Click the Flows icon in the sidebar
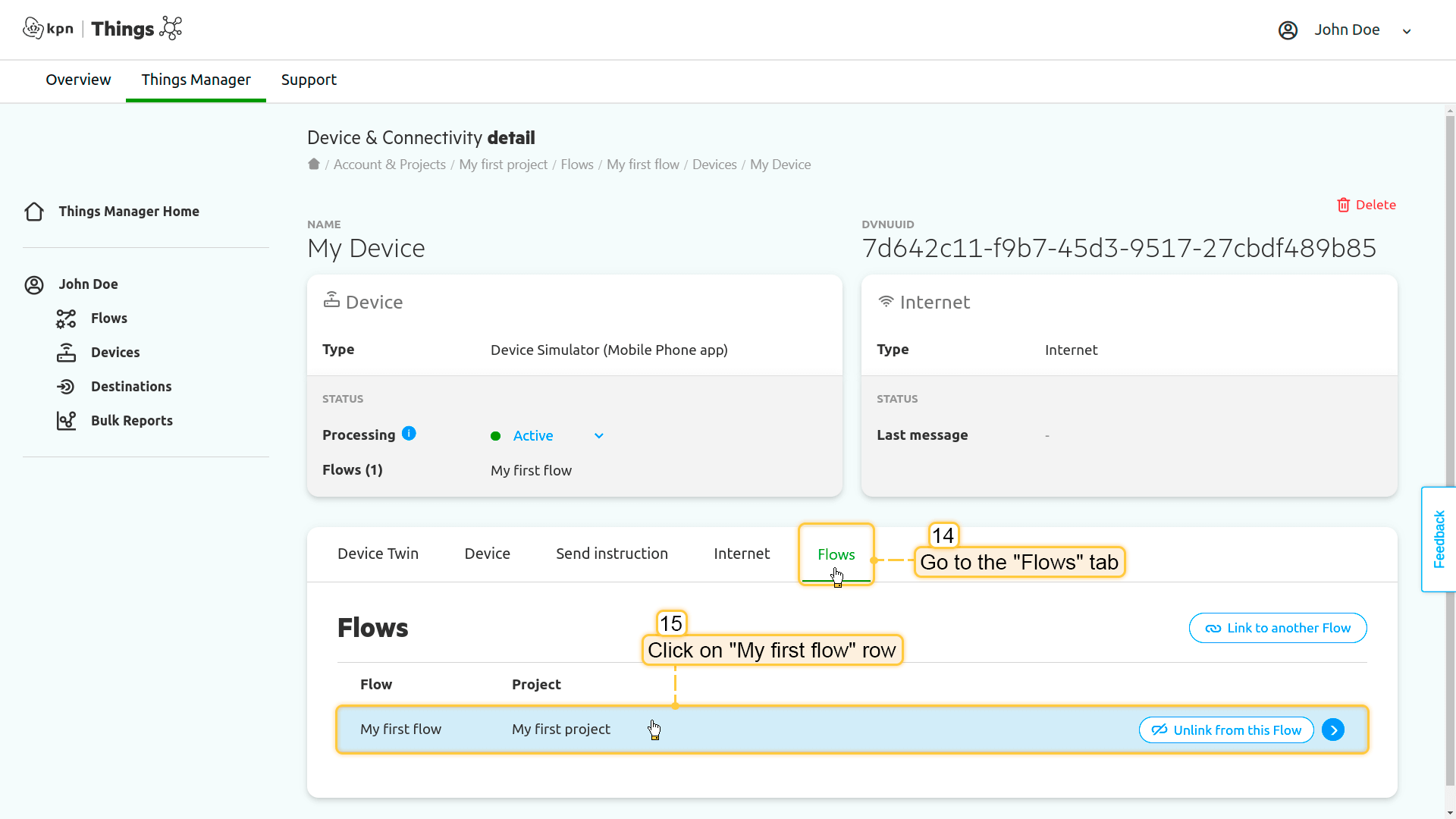 [x=66, y=318]
